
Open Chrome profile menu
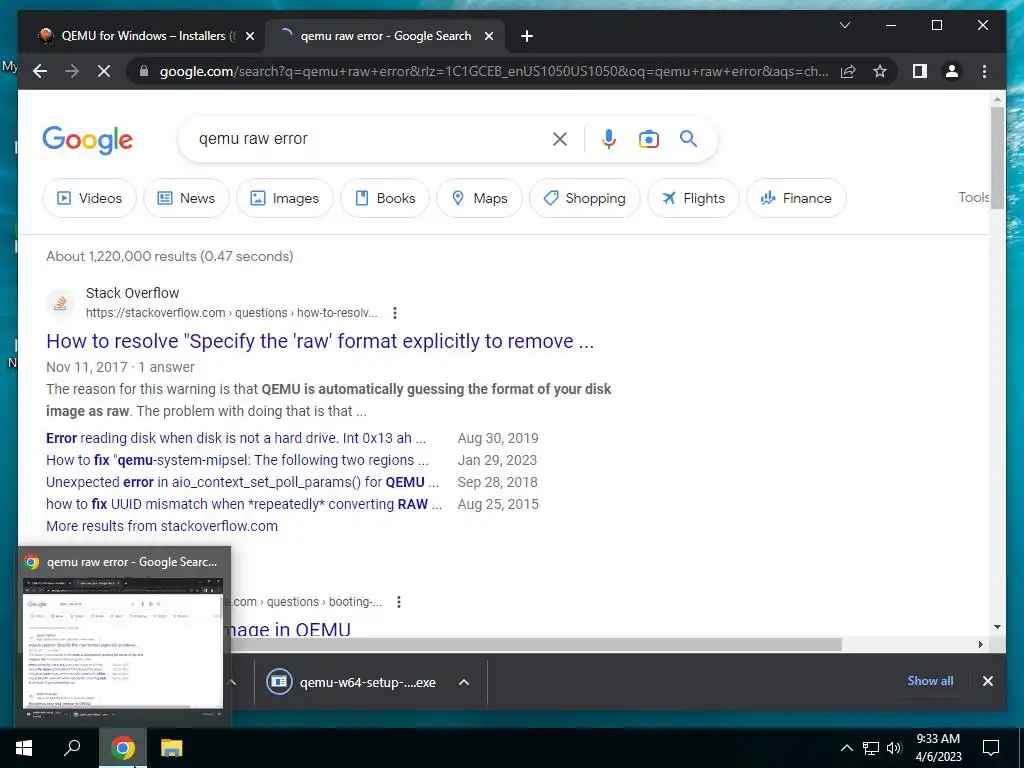952,71
